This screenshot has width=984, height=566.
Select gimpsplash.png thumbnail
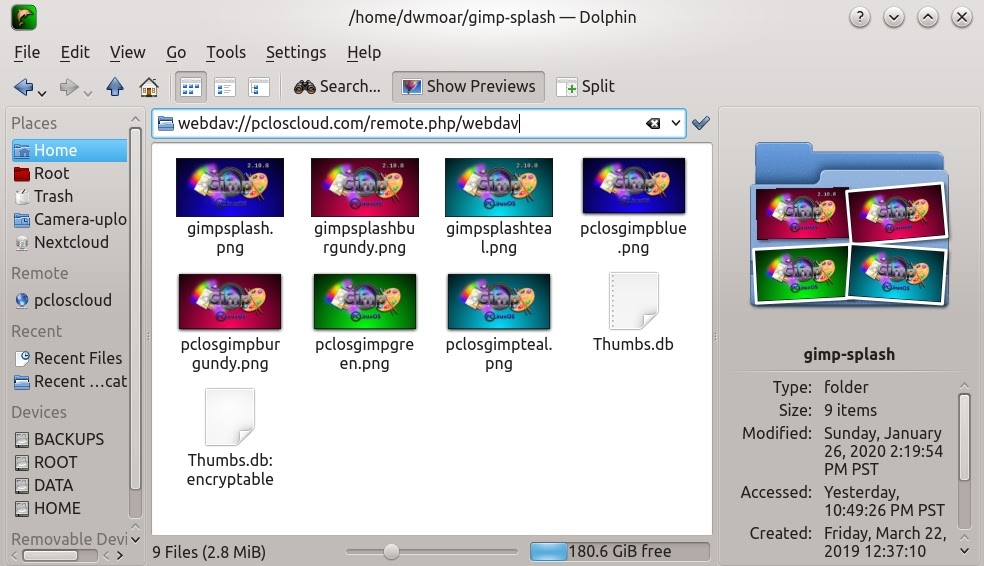click(230, 187)
